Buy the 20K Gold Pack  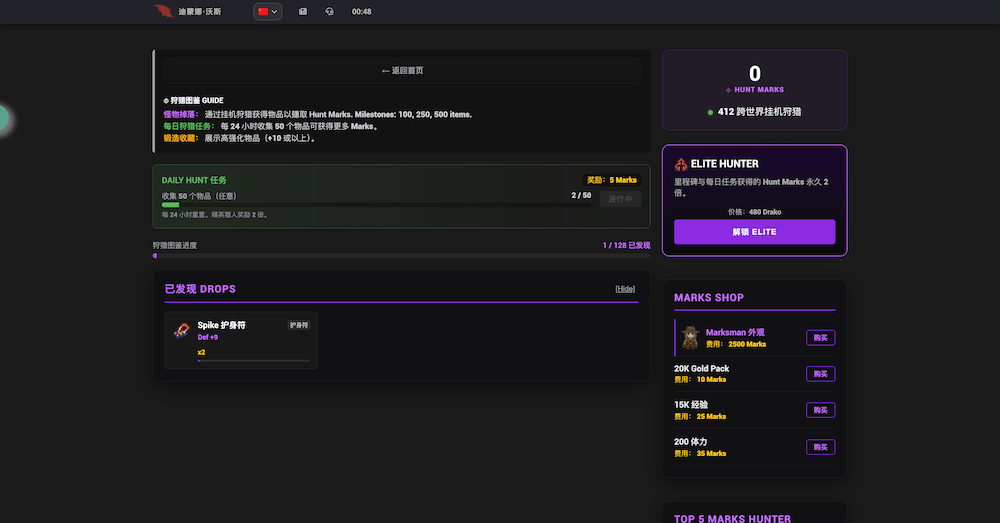pos(820,374)
